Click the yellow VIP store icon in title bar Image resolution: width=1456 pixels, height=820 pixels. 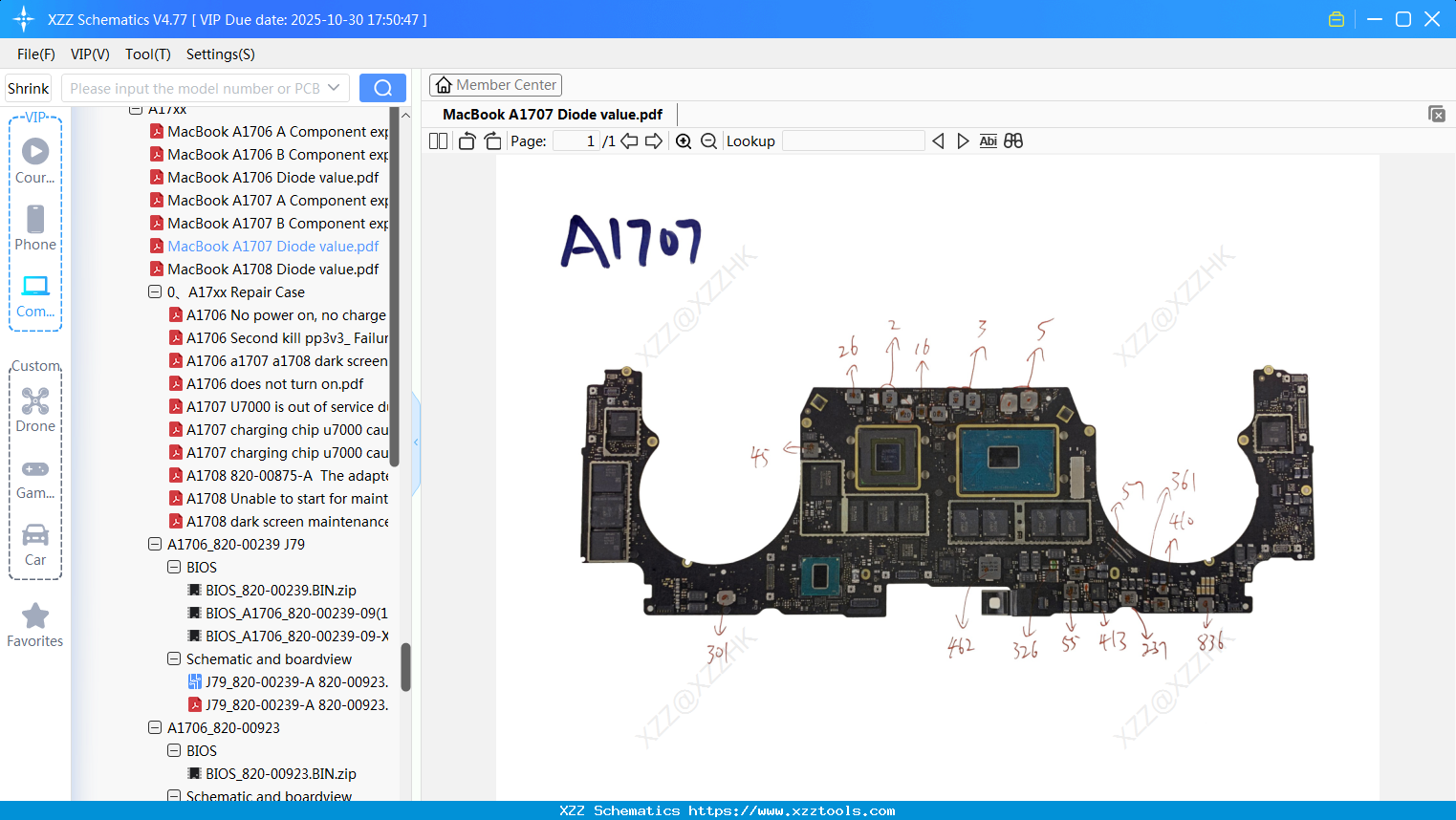[x=1336, y=19]
